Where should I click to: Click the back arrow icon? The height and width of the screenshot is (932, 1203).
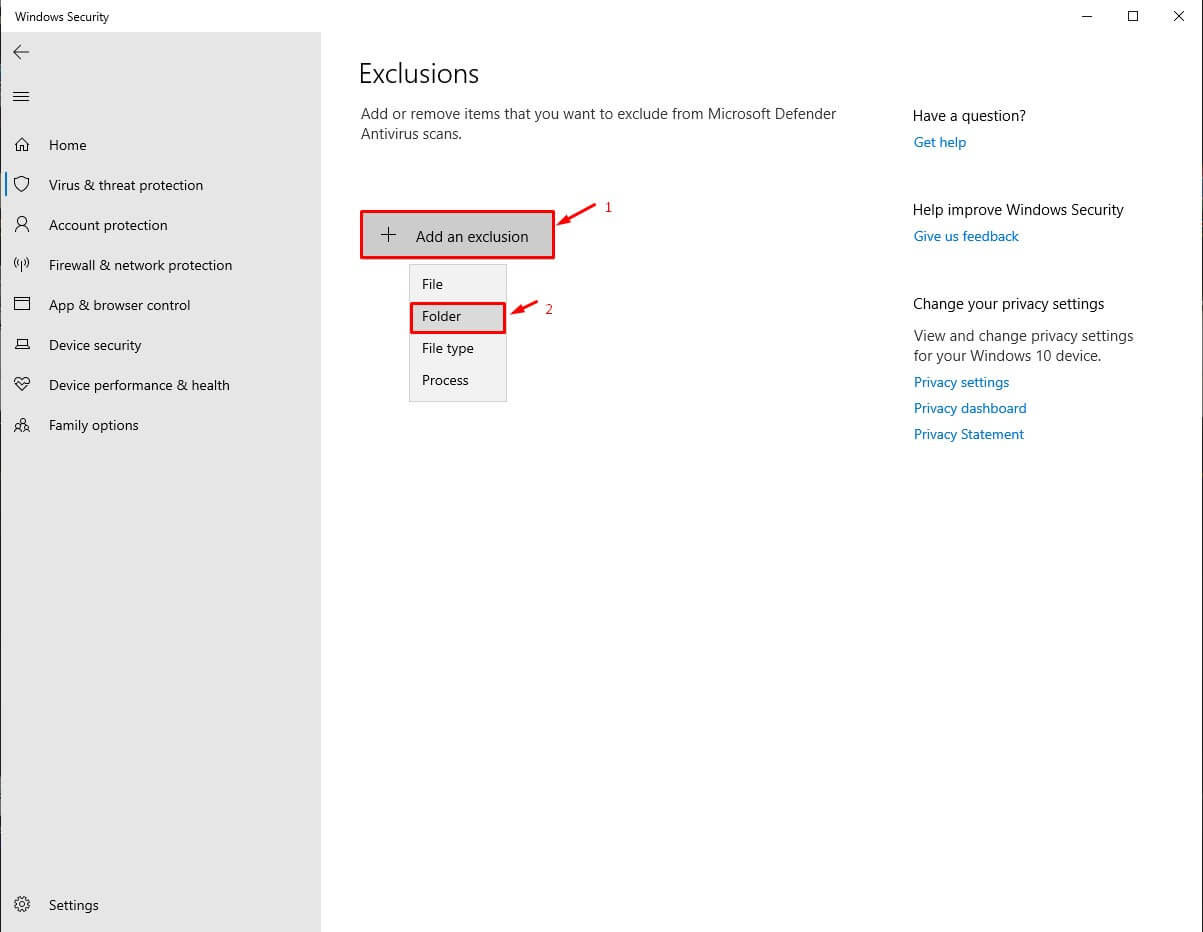(x=21, y=52)
